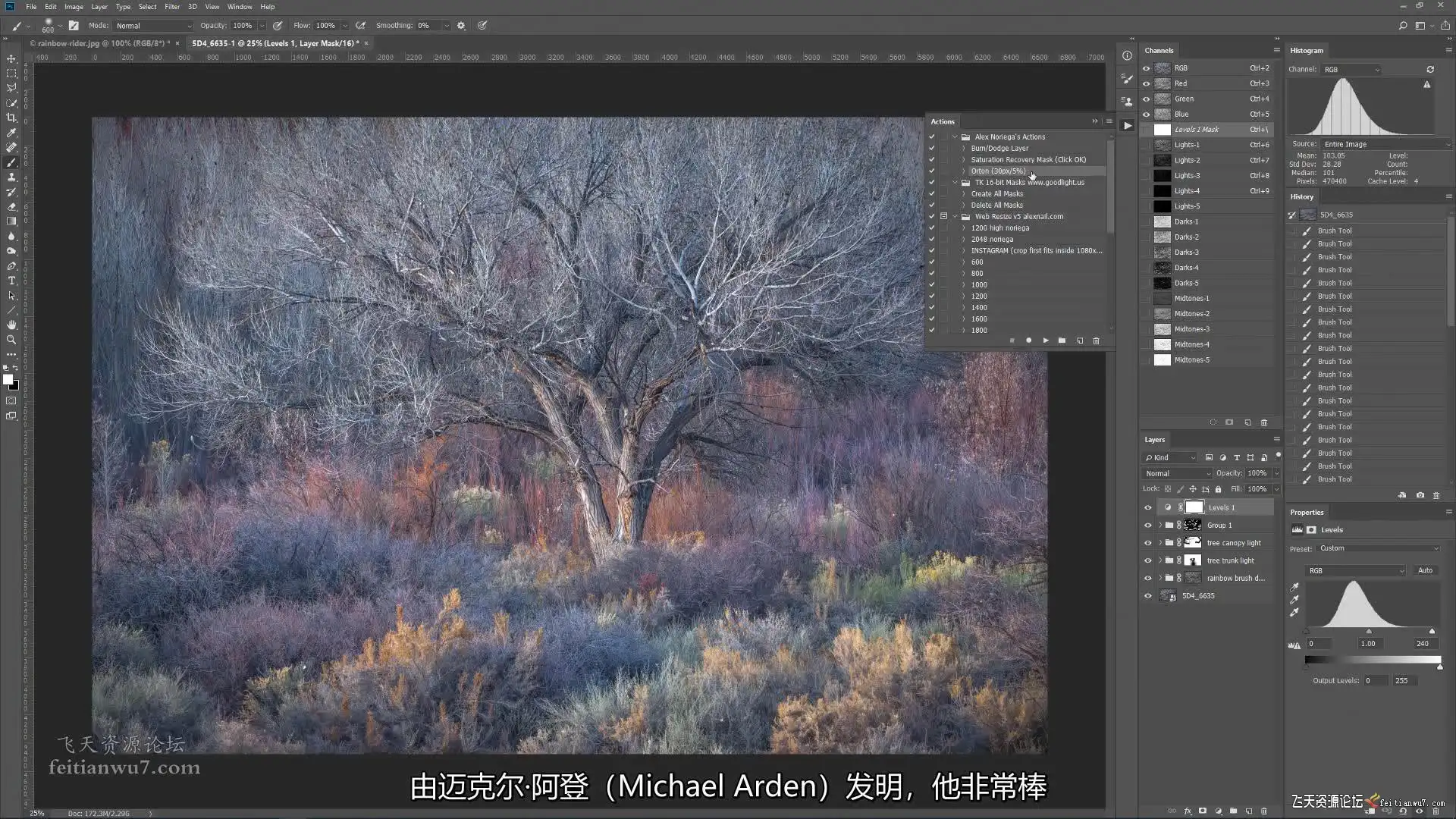Image resolution: width=1456 pixels, height=819 pixels.
Task: Toggle visibility of tree canopy light layer
Action: [1147, 543]
